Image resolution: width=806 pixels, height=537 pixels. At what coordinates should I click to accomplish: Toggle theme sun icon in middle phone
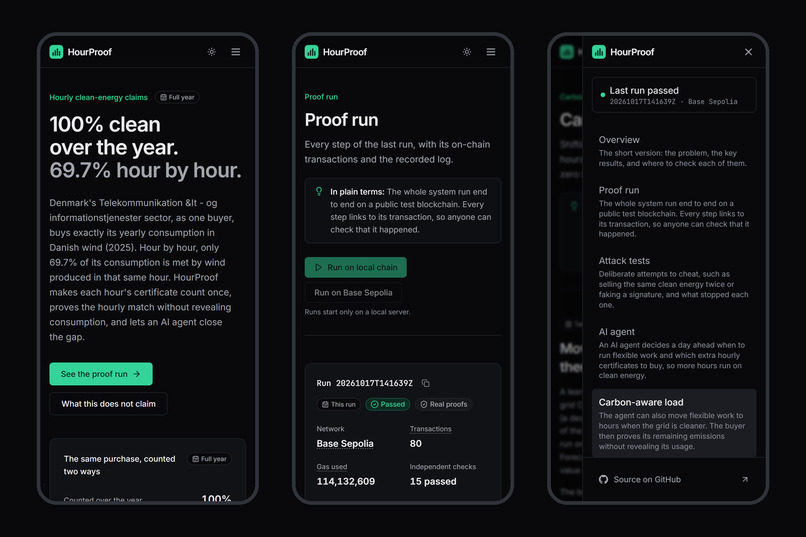click(467, 52)
